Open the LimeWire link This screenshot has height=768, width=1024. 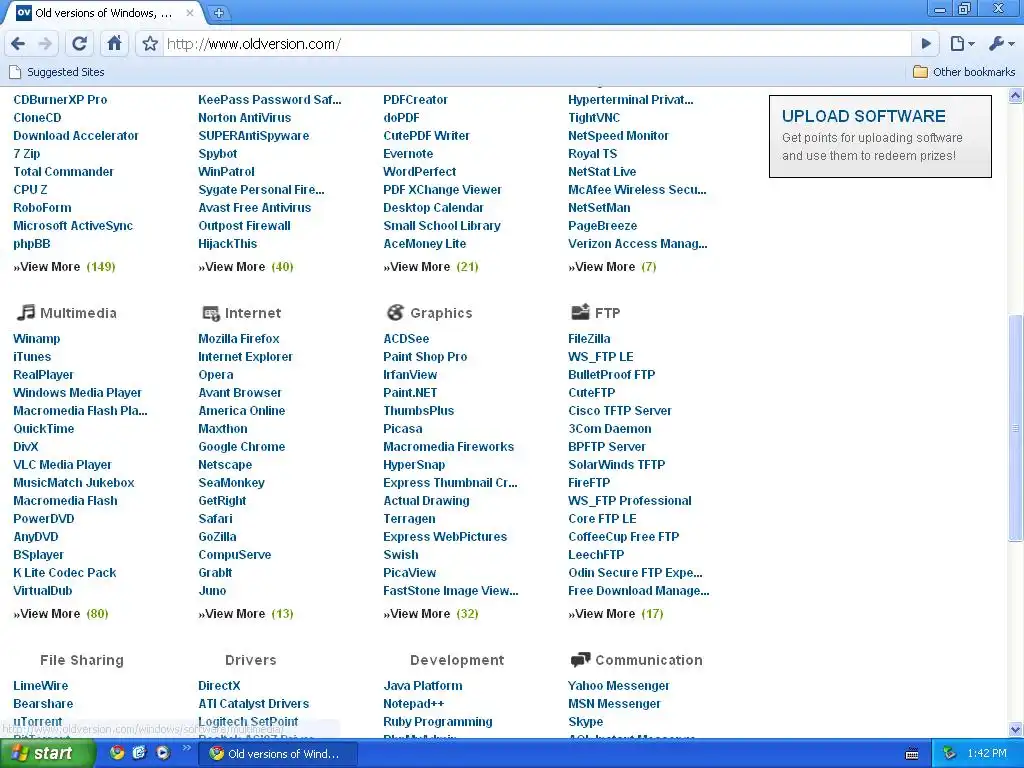[x=40, y=685]
